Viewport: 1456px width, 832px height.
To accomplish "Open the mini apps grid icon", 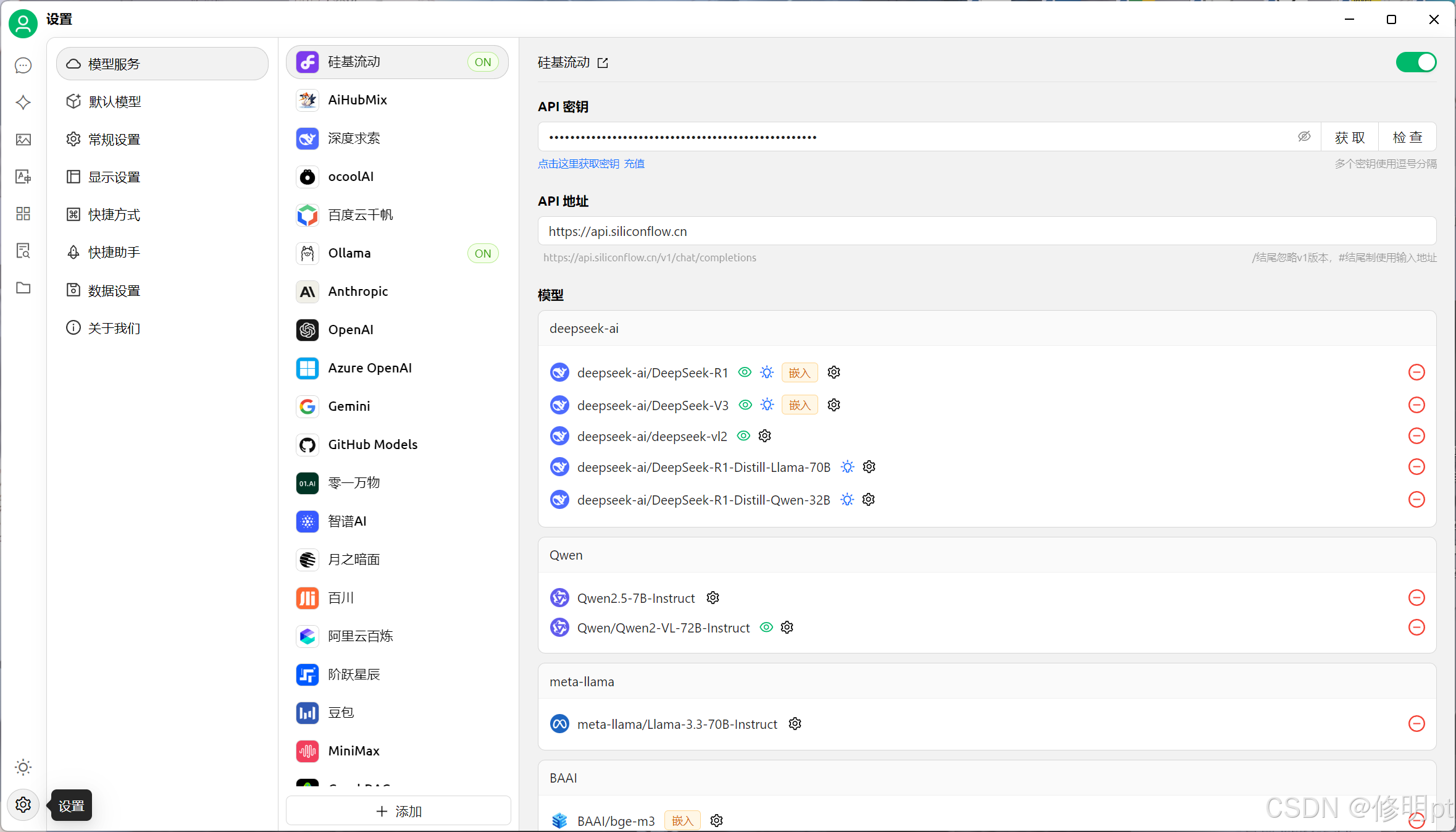I will click(x=23, y=214).
